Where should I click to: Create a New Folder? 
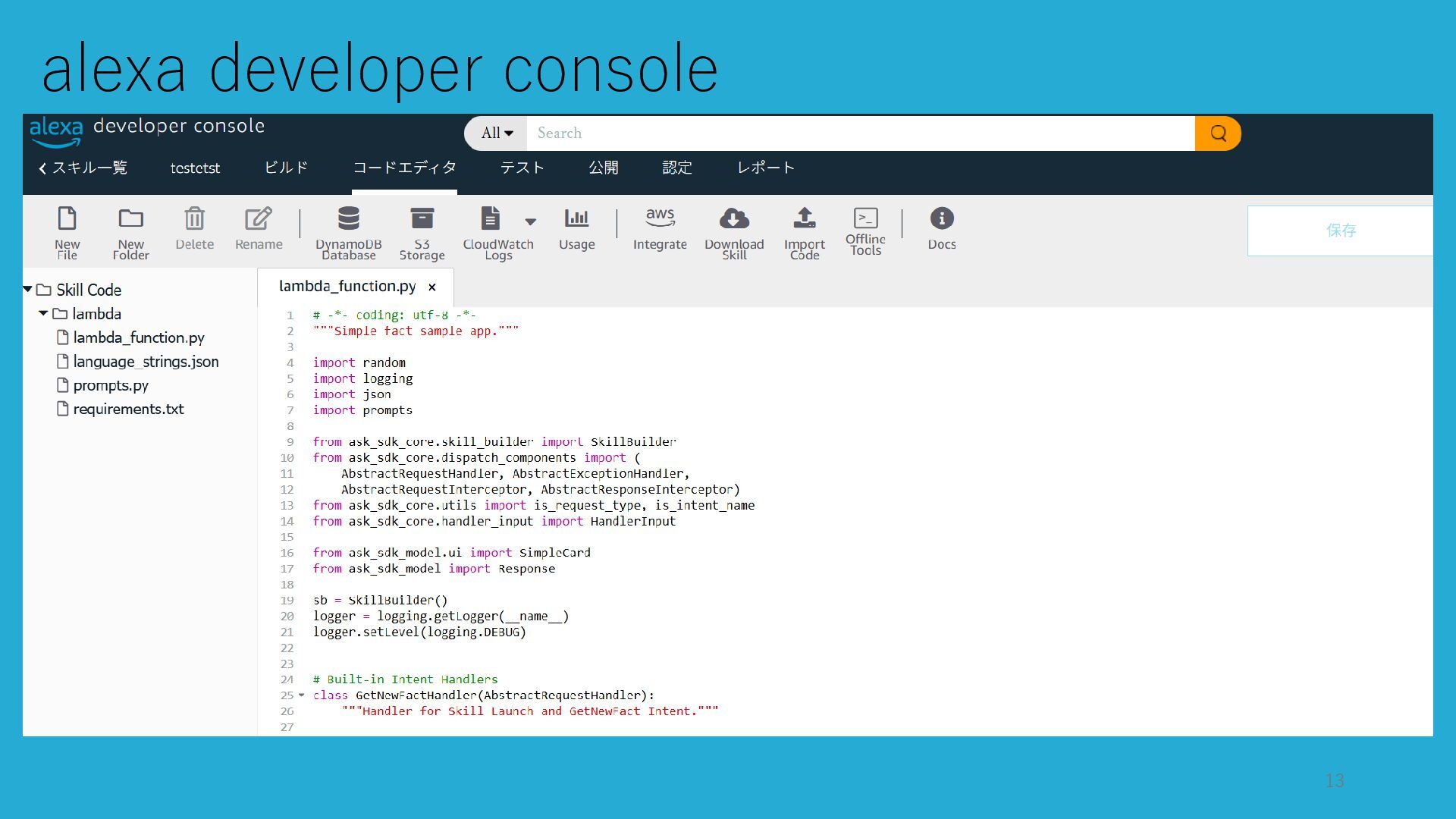130,219
